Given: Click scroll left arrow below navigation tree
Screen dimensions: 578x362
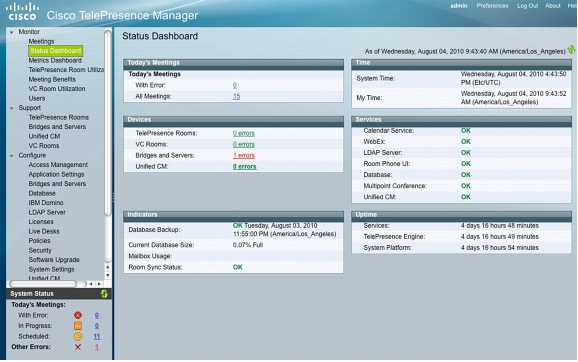Looking at the screenshot, I should (x=91, y=284).
